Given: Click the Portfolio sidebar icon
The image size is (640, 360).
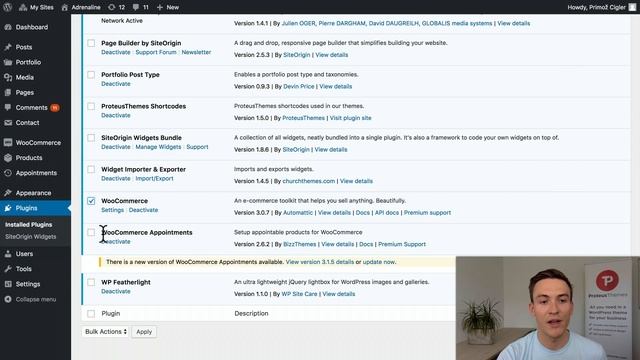Looking at the screenshot, I should 8,62.
